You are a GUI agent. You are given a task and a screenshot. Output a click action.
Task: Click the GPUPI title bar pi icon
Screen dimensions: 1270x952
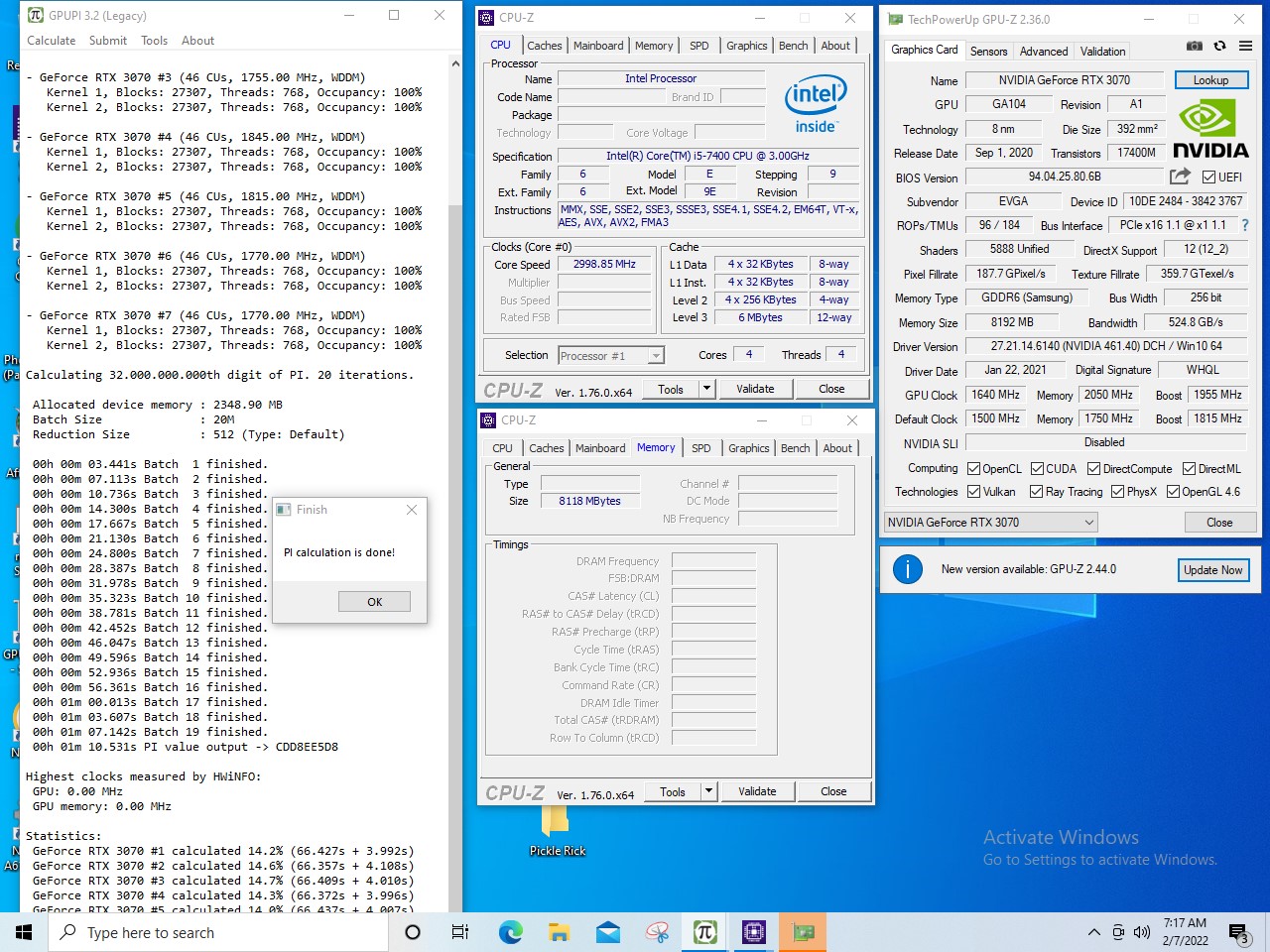point(36,15)
